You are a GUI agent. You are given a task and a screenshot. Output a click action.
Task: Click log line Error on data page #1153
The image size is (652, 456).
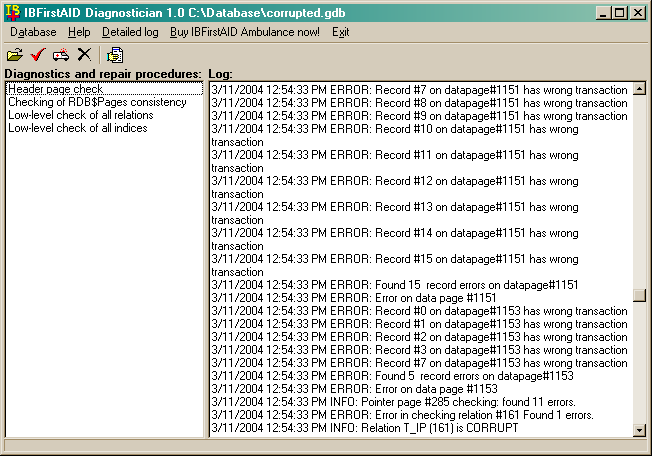tap(354, 389)
